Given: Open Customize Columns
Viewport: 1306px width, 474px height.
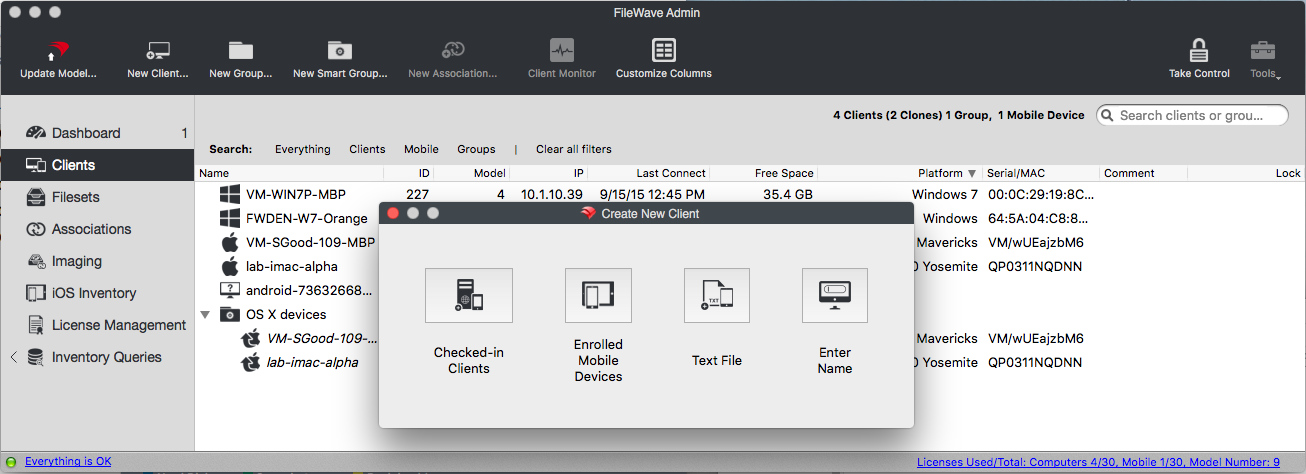Looking at the screenshot, I should click(663, 50).
